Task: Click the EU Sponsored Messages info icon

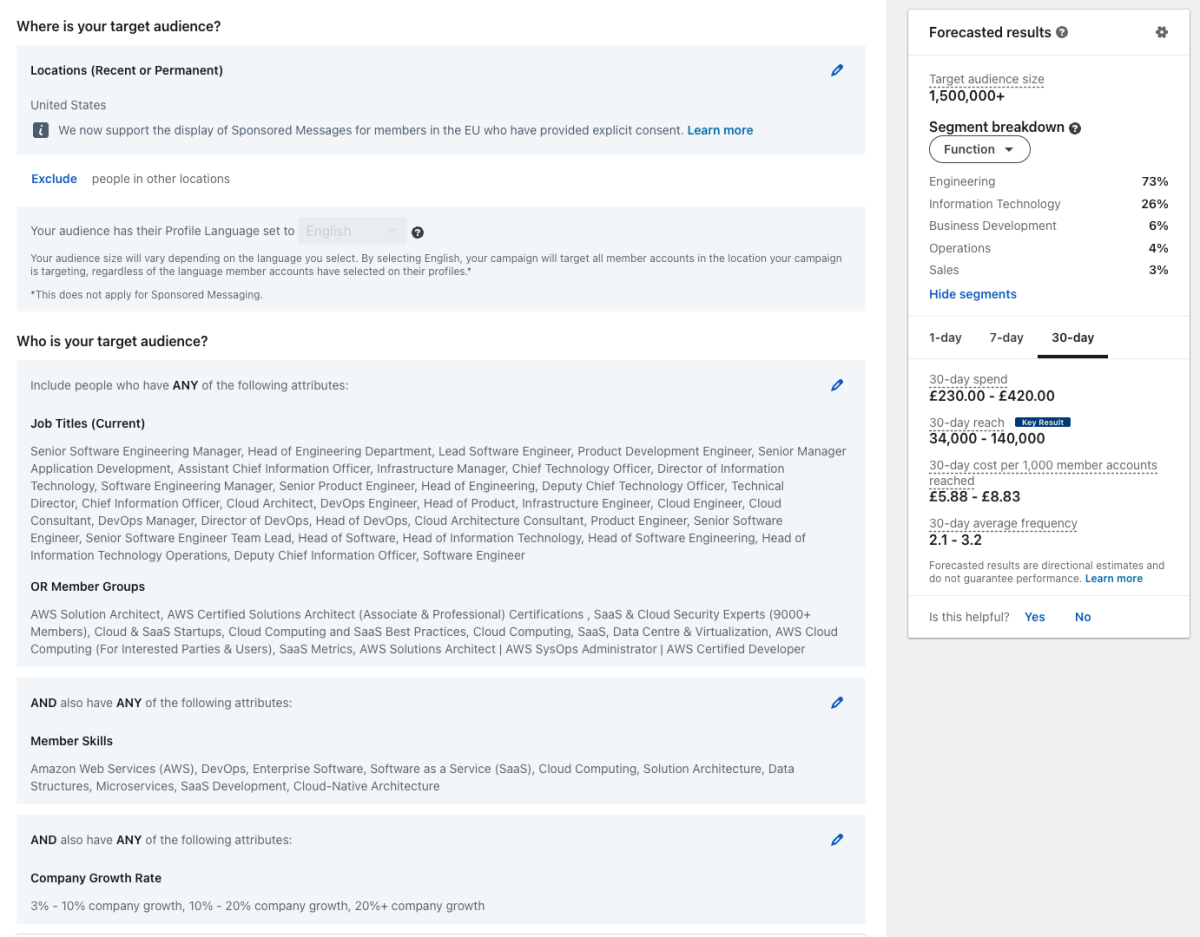Action: tap(40, 130)
